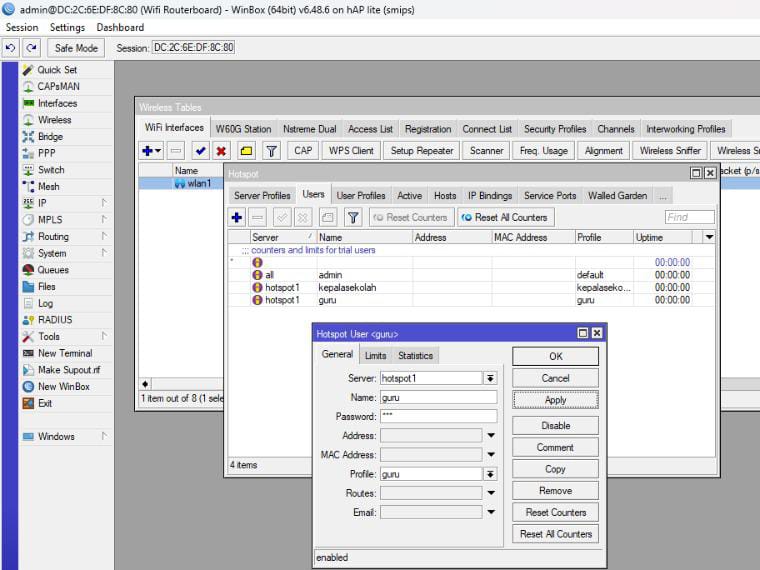Open CAPsMAN menu item
Viewport: 760px width, 570px height.
(58, 86)
